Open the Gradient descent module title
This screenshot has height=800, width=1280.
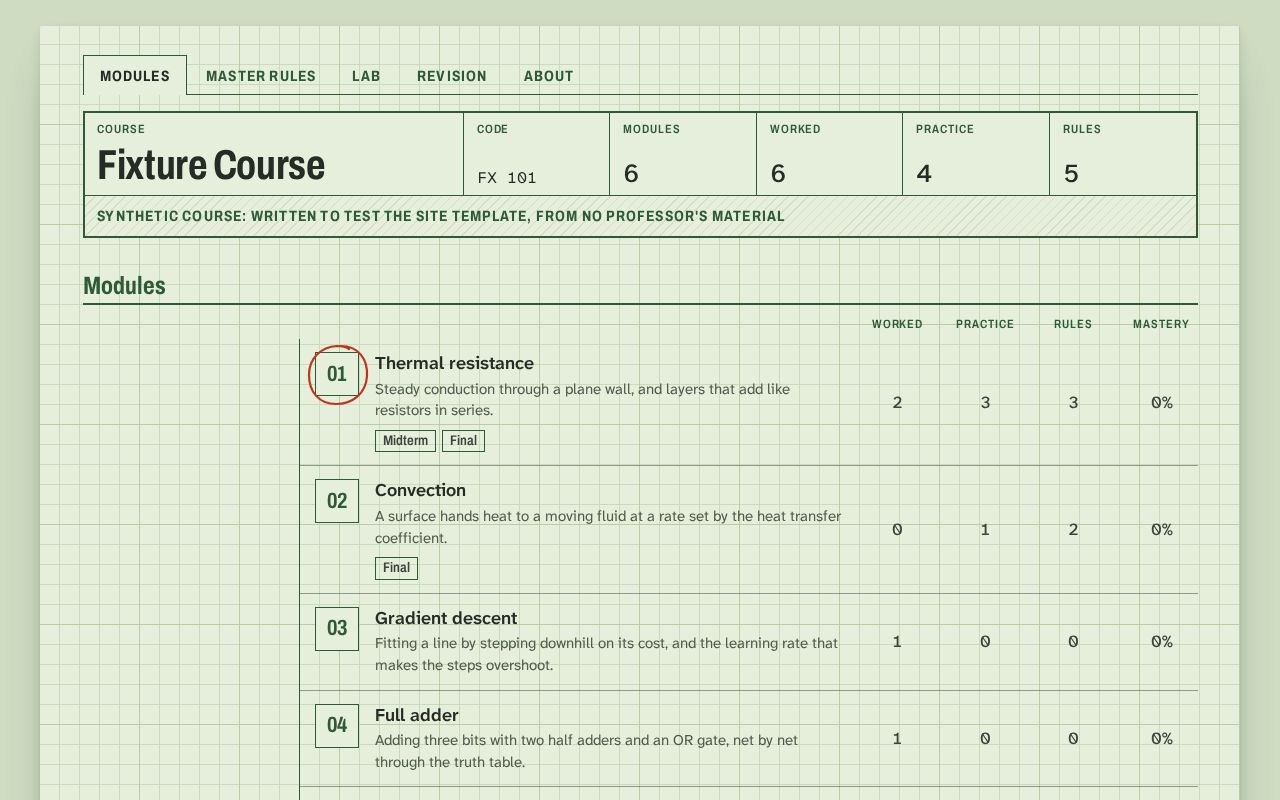[446, 618]
